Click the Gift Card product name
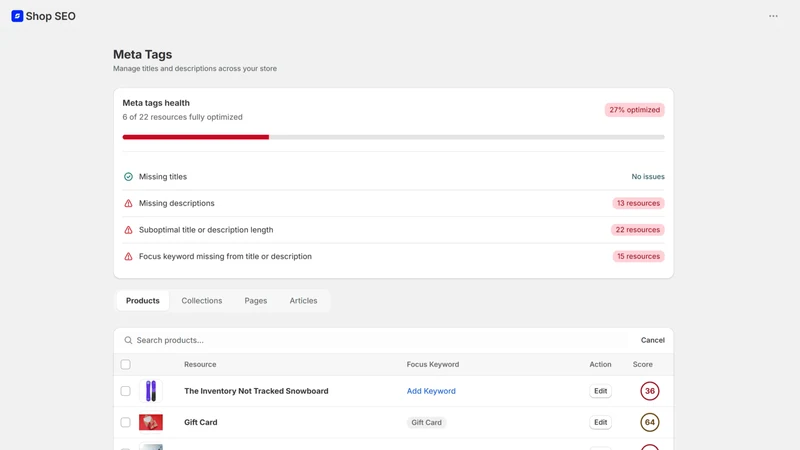Screen dimensions: 800x450 click(x=201, y=422)
